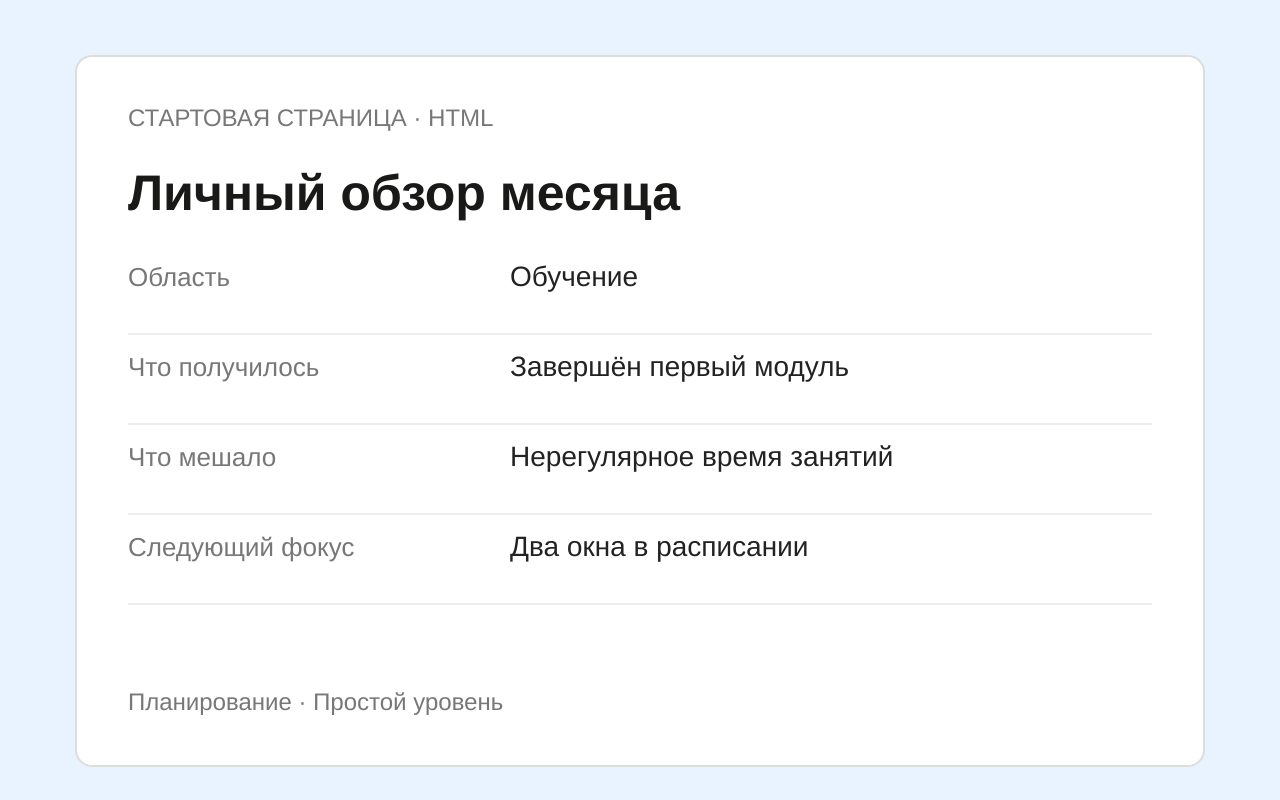The height and width of the screenshot is (800, 1280).
Task: Select the text "Нерегулярное время занятий"
Action: coord(701,457)
